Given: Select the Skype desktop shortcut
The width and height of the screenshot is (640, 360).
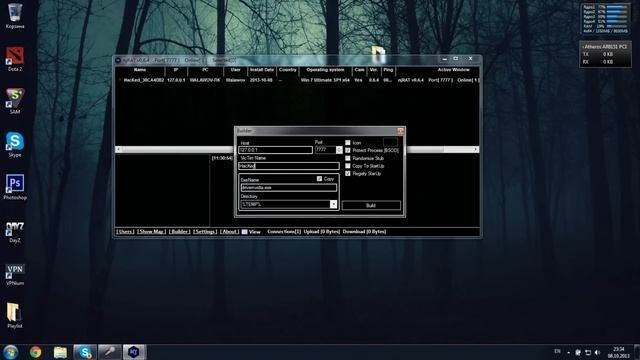Looking at the screenshot, I should 15,144.
